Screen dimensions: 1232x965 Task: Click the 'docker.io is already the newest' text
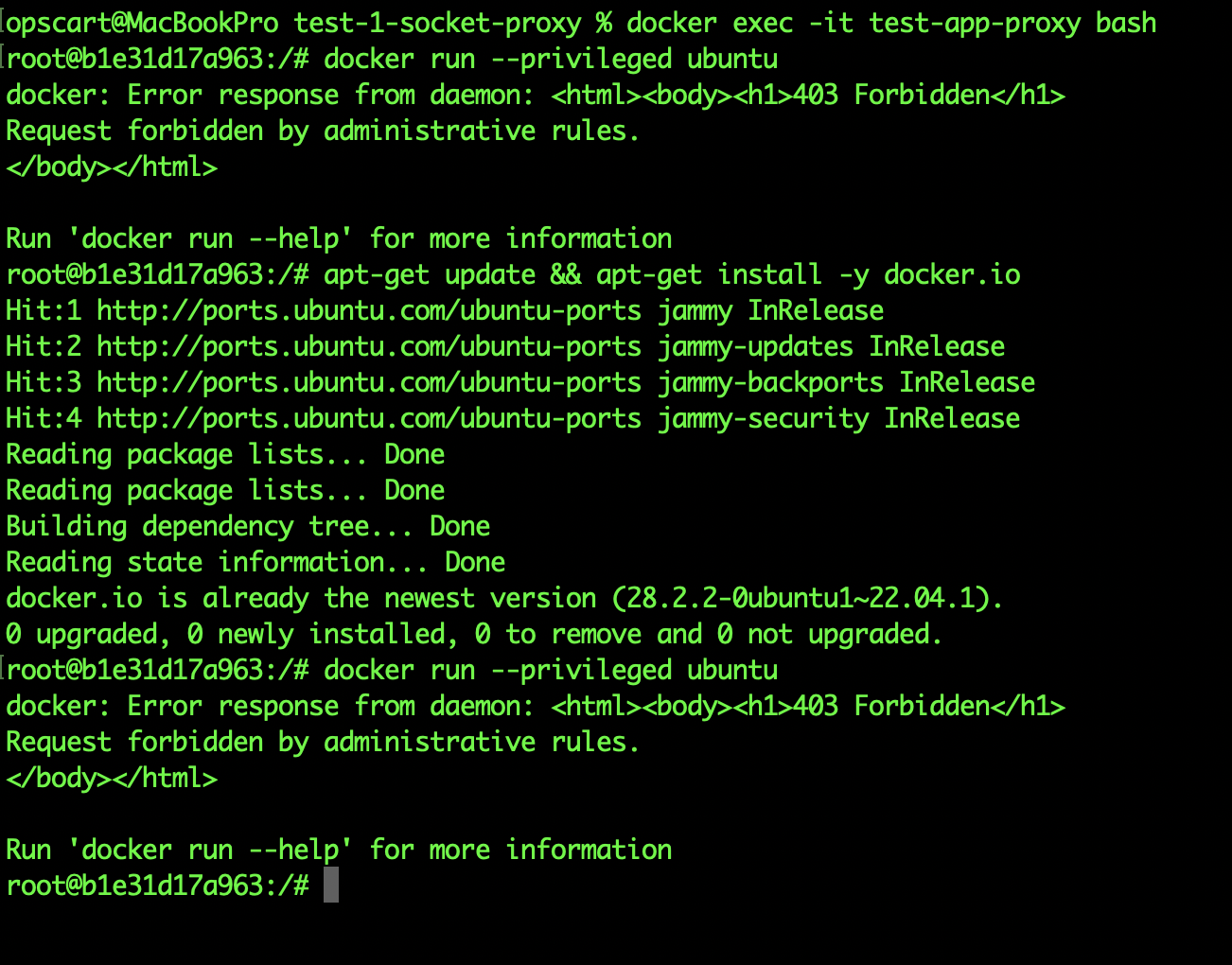(x=301, y=598)
